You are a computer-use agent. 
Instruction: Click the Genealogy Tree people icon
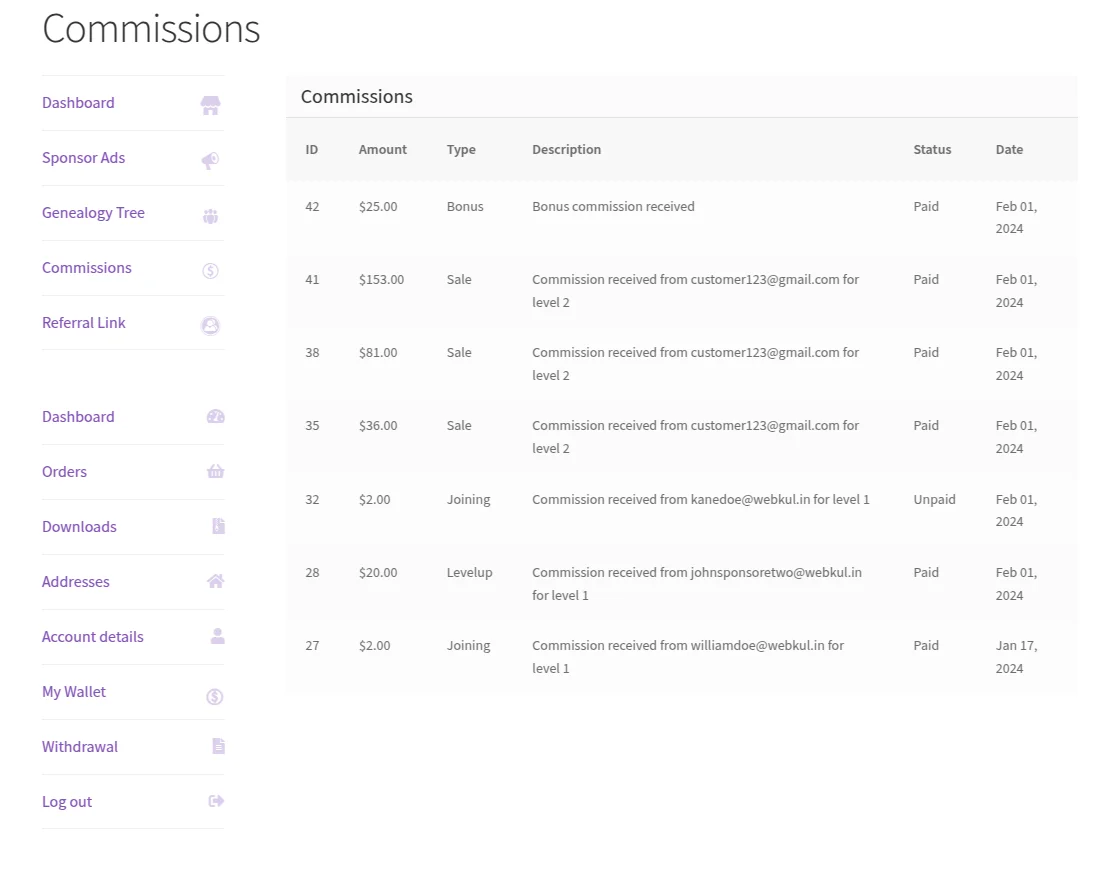210,215
